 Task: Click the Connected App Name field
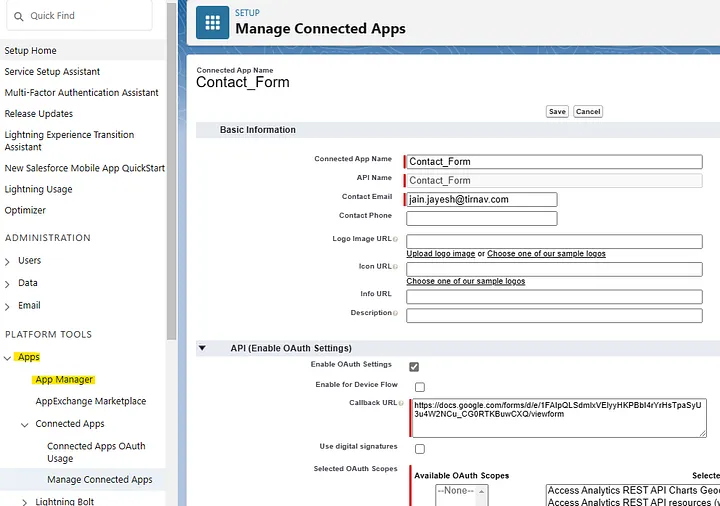(554, 162)
